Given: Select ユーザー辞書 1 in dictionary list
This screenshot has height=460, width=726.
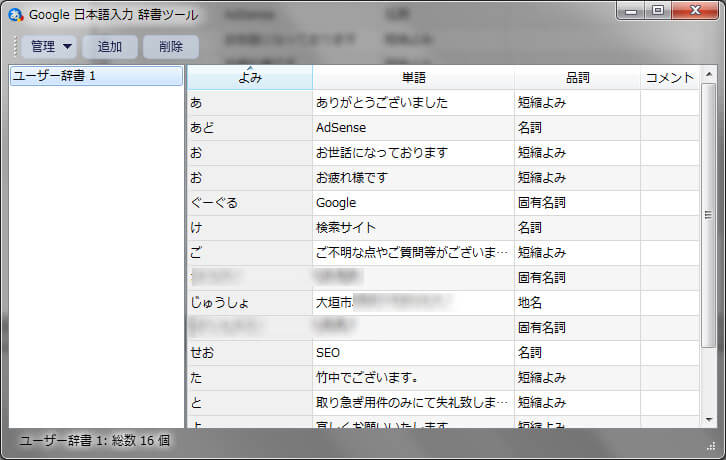Looking at the screenshot, I should 96,76.
